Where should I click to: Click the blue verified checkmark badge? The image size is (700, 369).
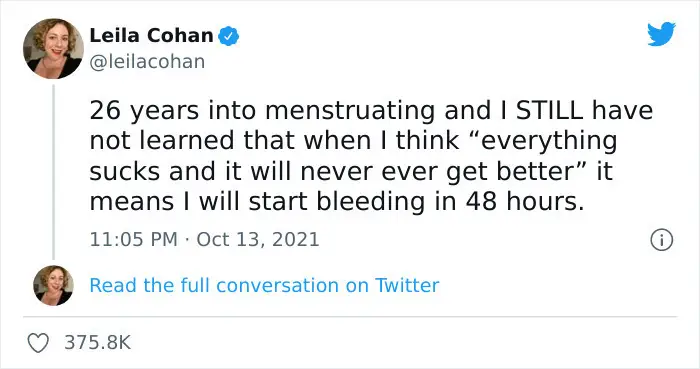click(x=229, y=36)
